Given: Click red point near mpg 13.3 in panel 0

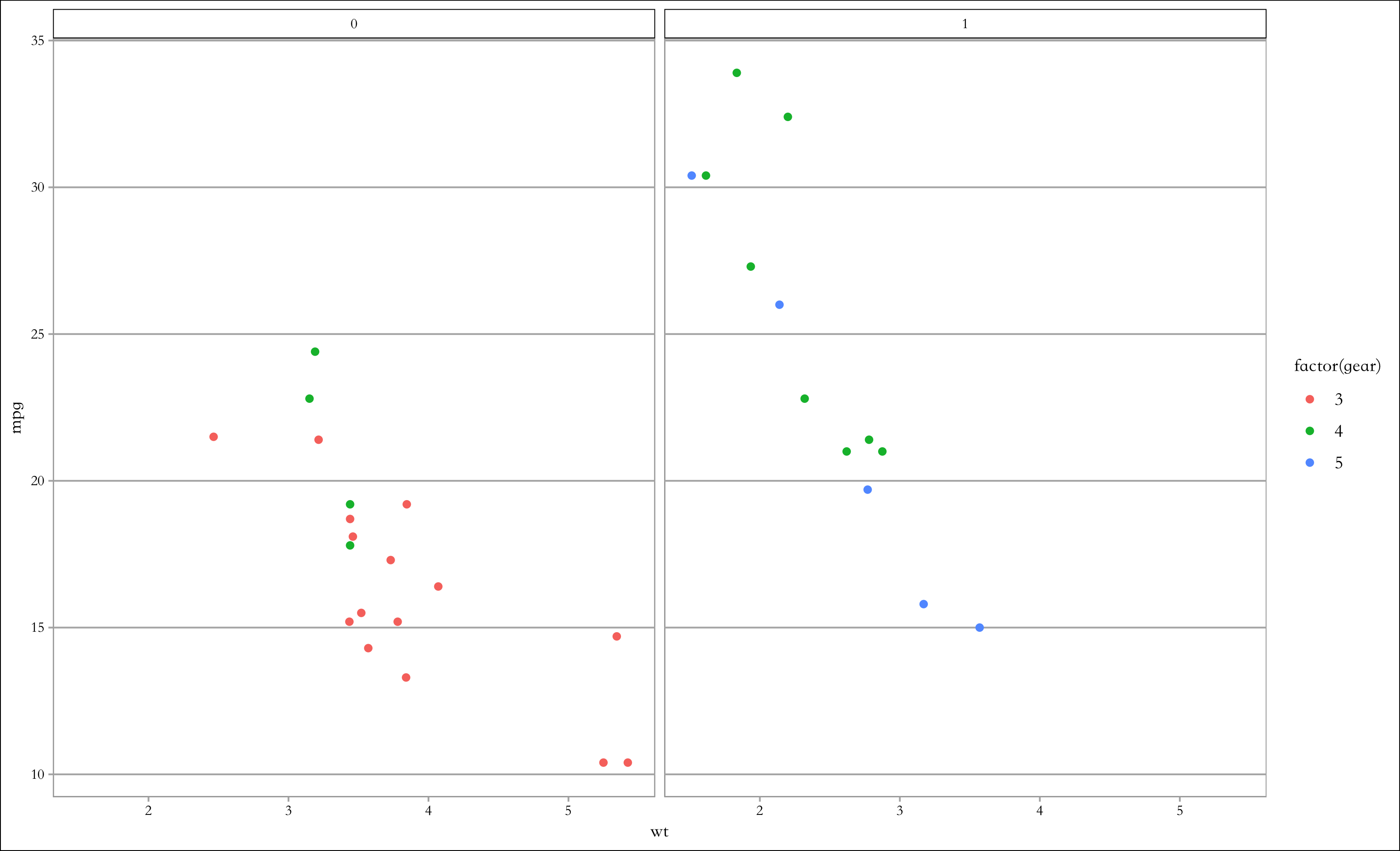Looking at the screenshot, I should click(406, 677).
